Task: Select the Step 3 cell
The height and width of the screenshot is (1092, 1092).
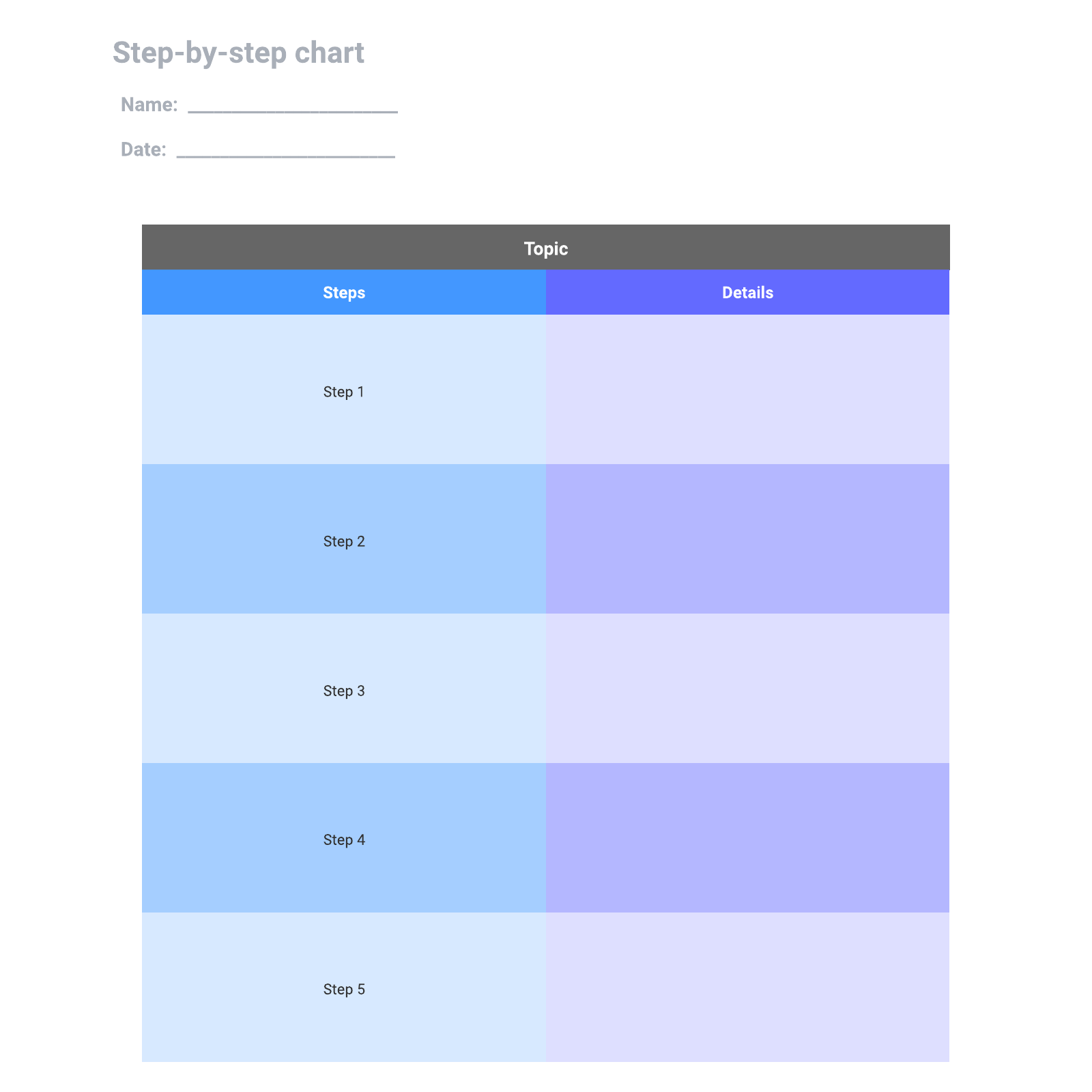Action: point(344,688)
